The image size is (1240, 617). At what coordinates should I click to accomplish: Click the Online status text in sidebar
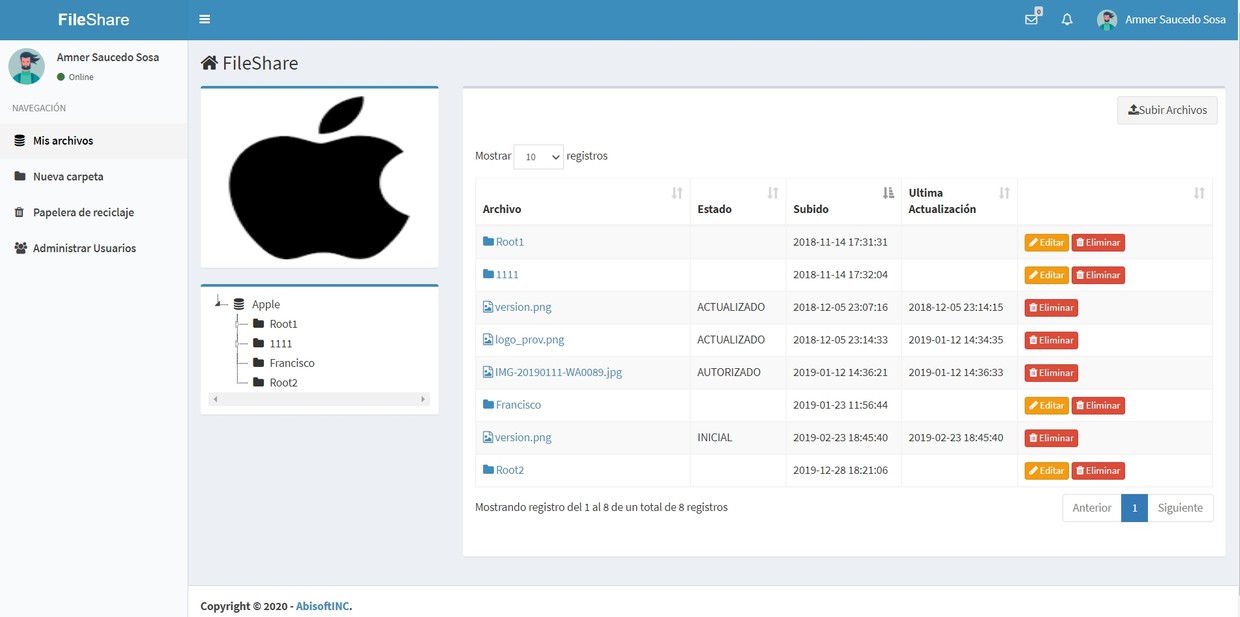click(x=81, y=77)
